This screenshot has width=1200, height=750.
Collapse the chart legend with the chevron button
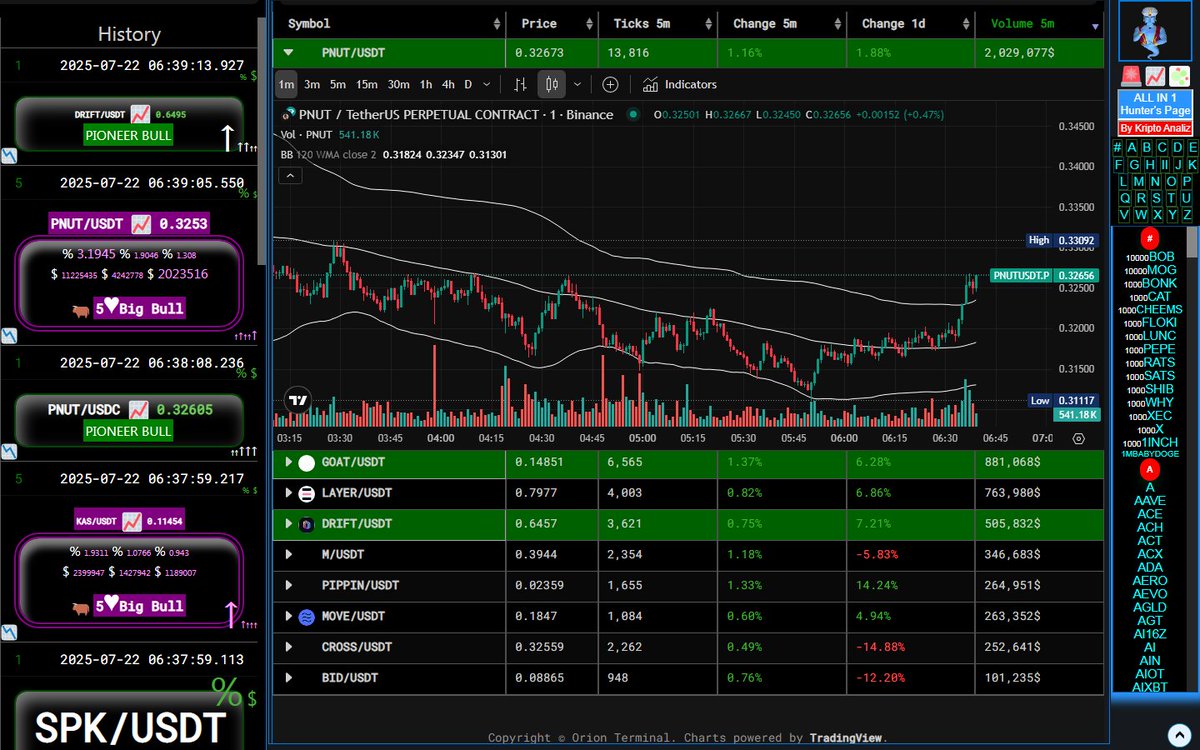290,176
